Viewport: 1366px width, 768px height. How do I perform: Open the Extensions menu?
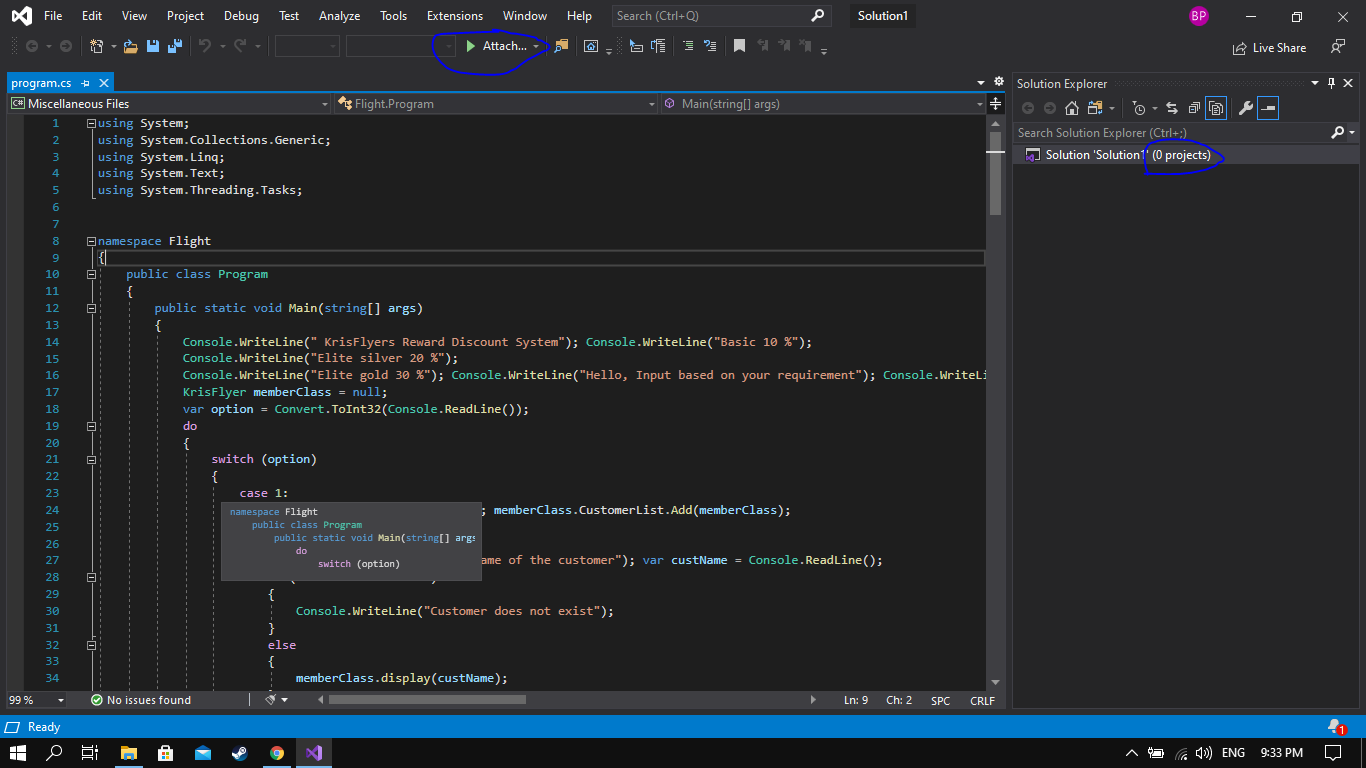(x=454, y=16)
